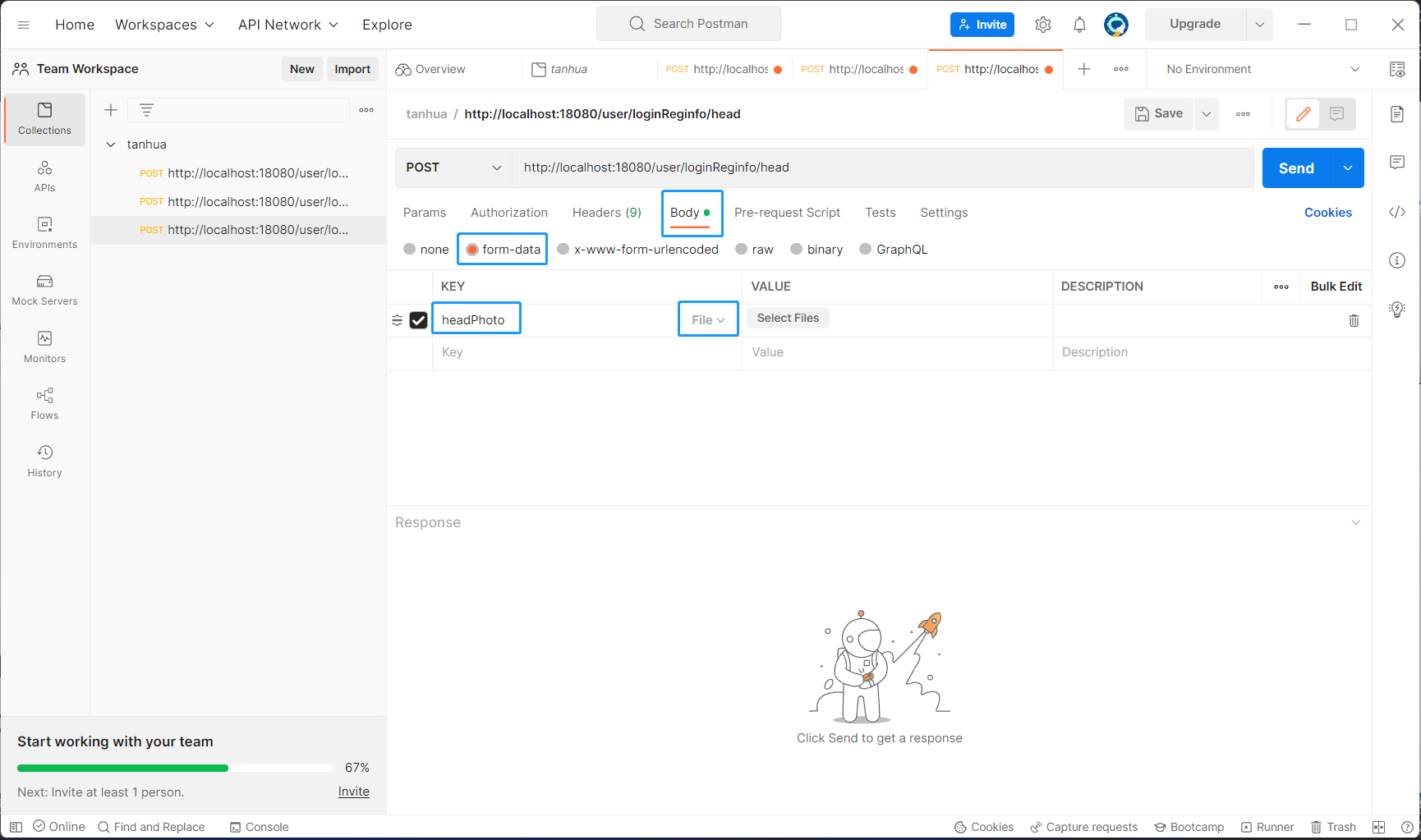This screenshot has width=1421, height=840.
Task: Change the POST method dropdown
Action: pyautogui.click(x=453, y=168)
